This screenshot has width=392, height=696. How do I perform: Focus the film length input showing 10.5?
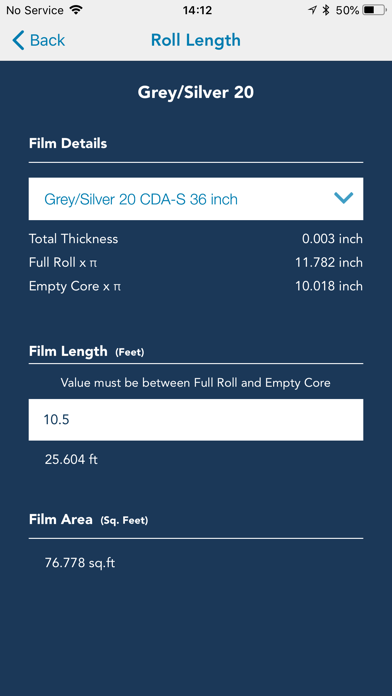point(196,419)
